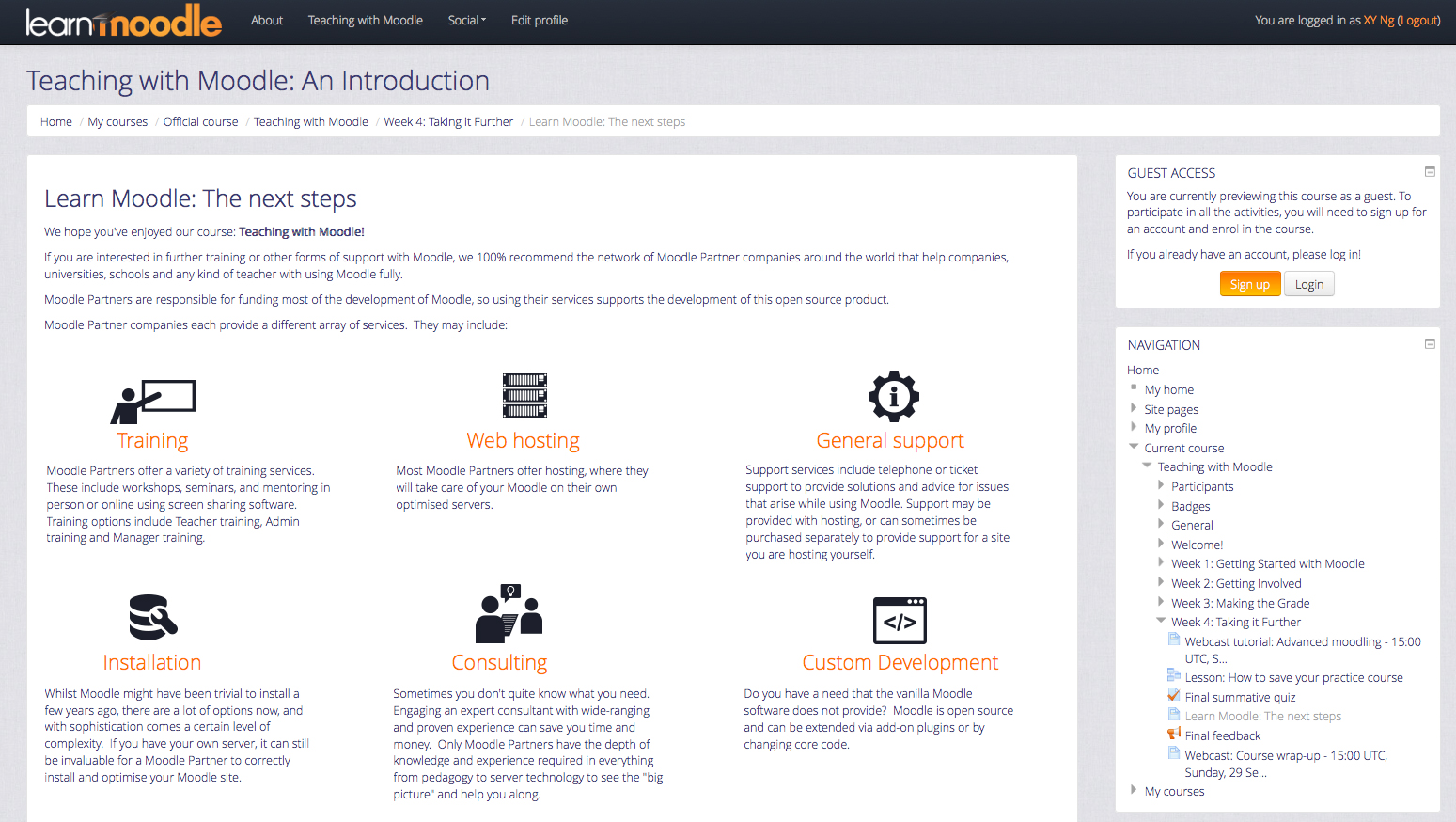
Task: Click the Learn Moodle: The next steps heading
Action: (200, 198)
